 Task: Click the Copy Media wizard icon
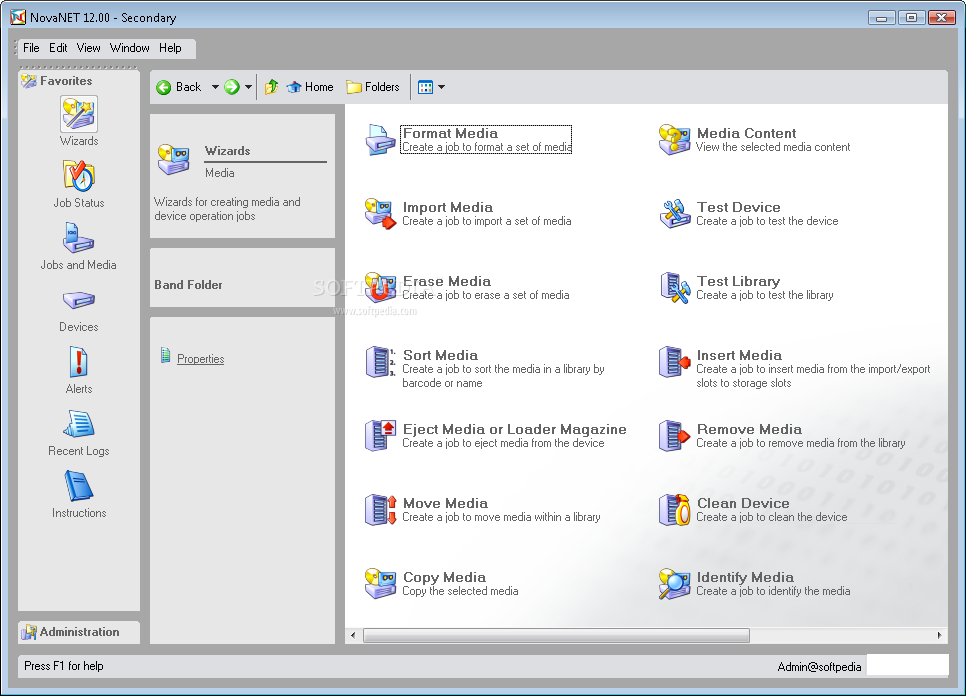[380, 583]
